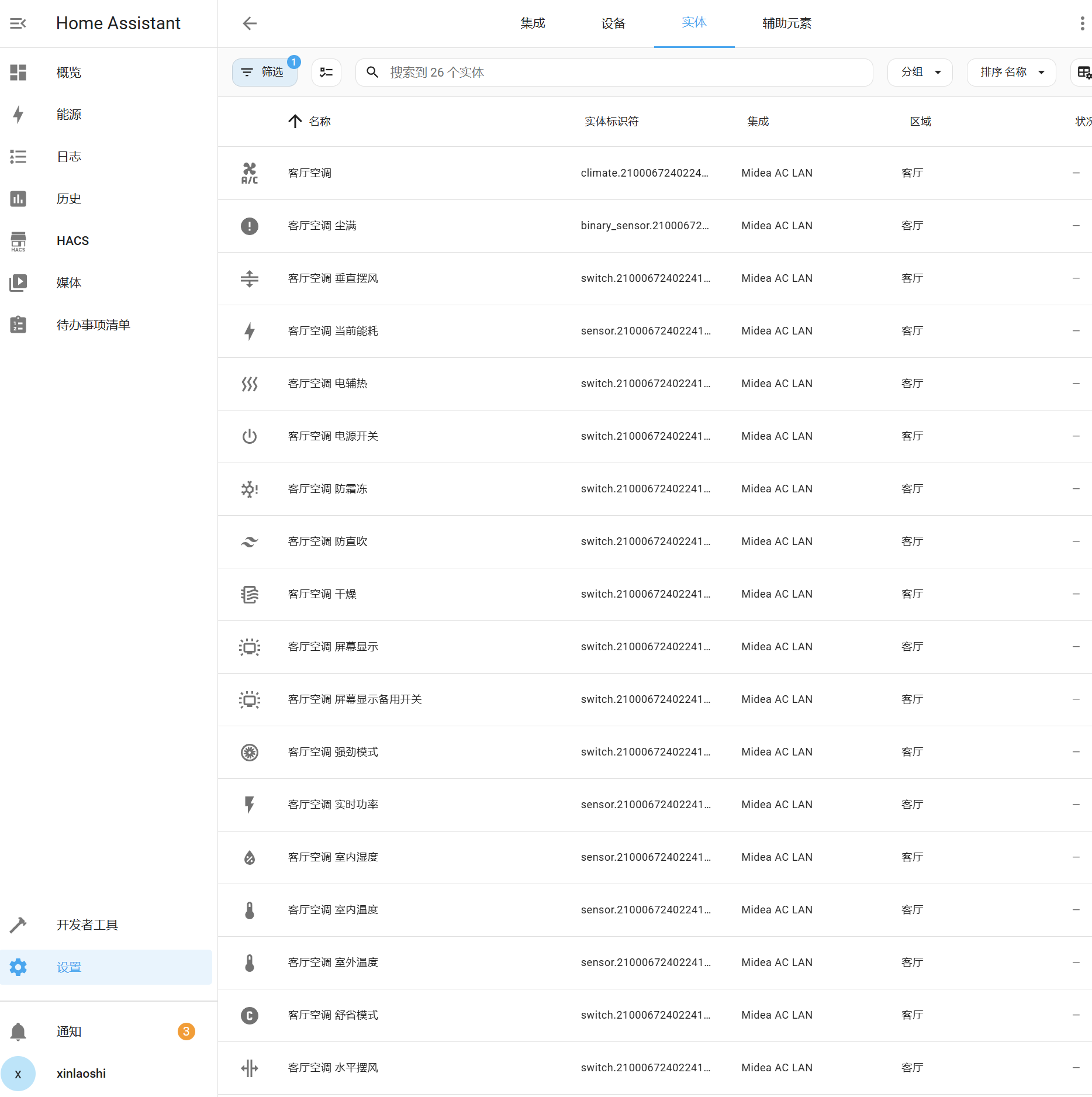1092x1097 pixels.
Task: Select the 实体 tab
Action: (694, 23)
